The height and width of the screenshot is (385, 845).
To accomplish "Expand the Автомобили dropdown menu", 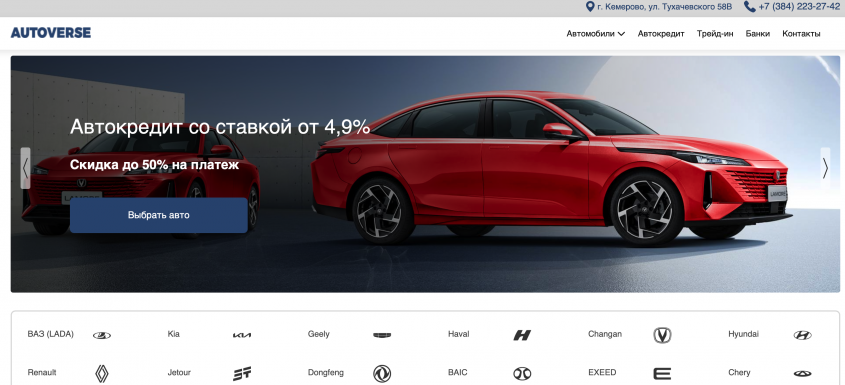I will tap(595, 33).
